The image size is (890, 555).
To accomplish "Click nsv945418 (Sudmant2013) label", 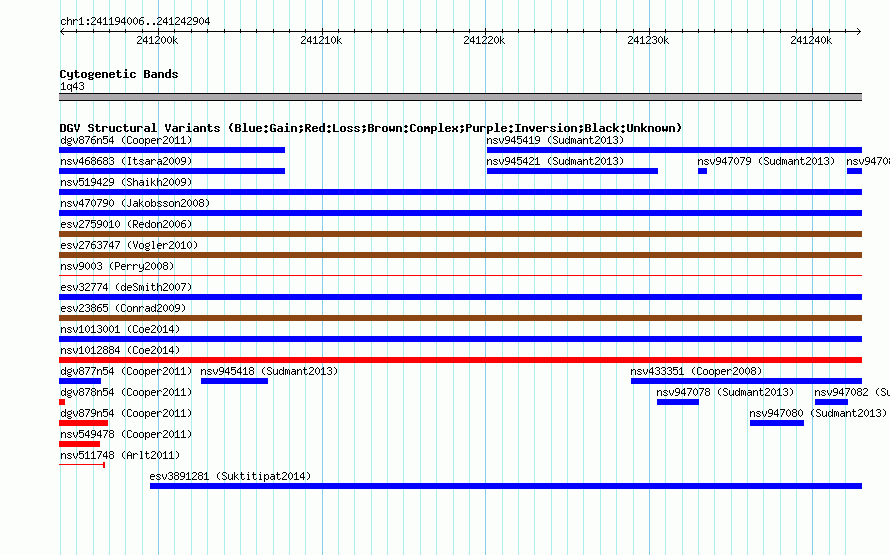I will (269, 371).
